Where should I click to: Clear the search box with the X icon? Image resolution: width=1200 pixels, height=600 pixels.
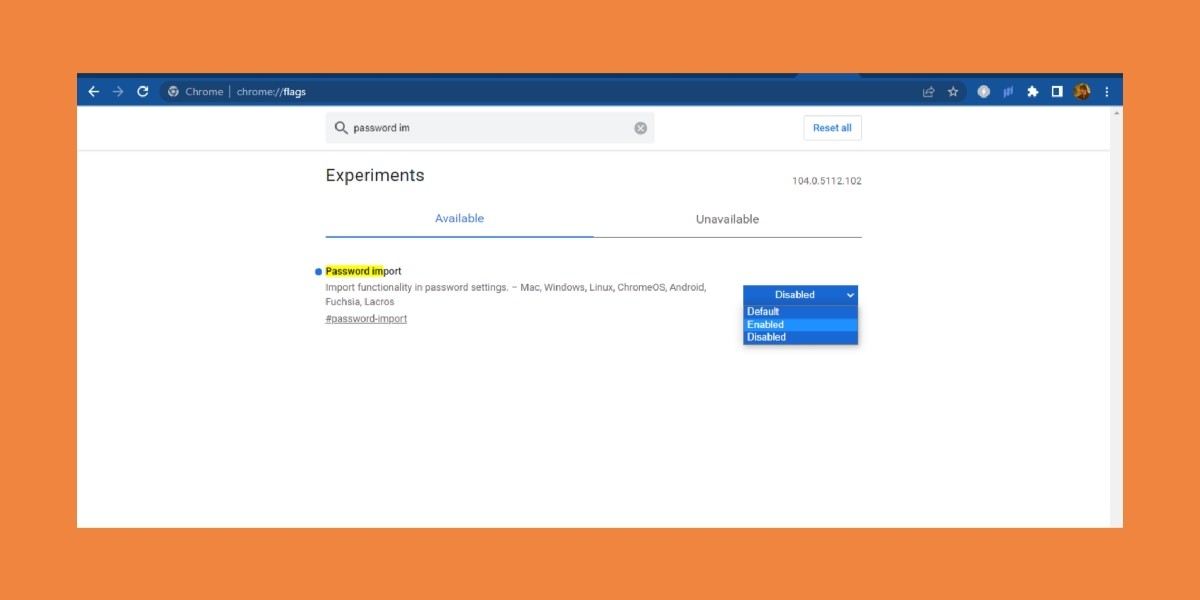click(639, 128)
